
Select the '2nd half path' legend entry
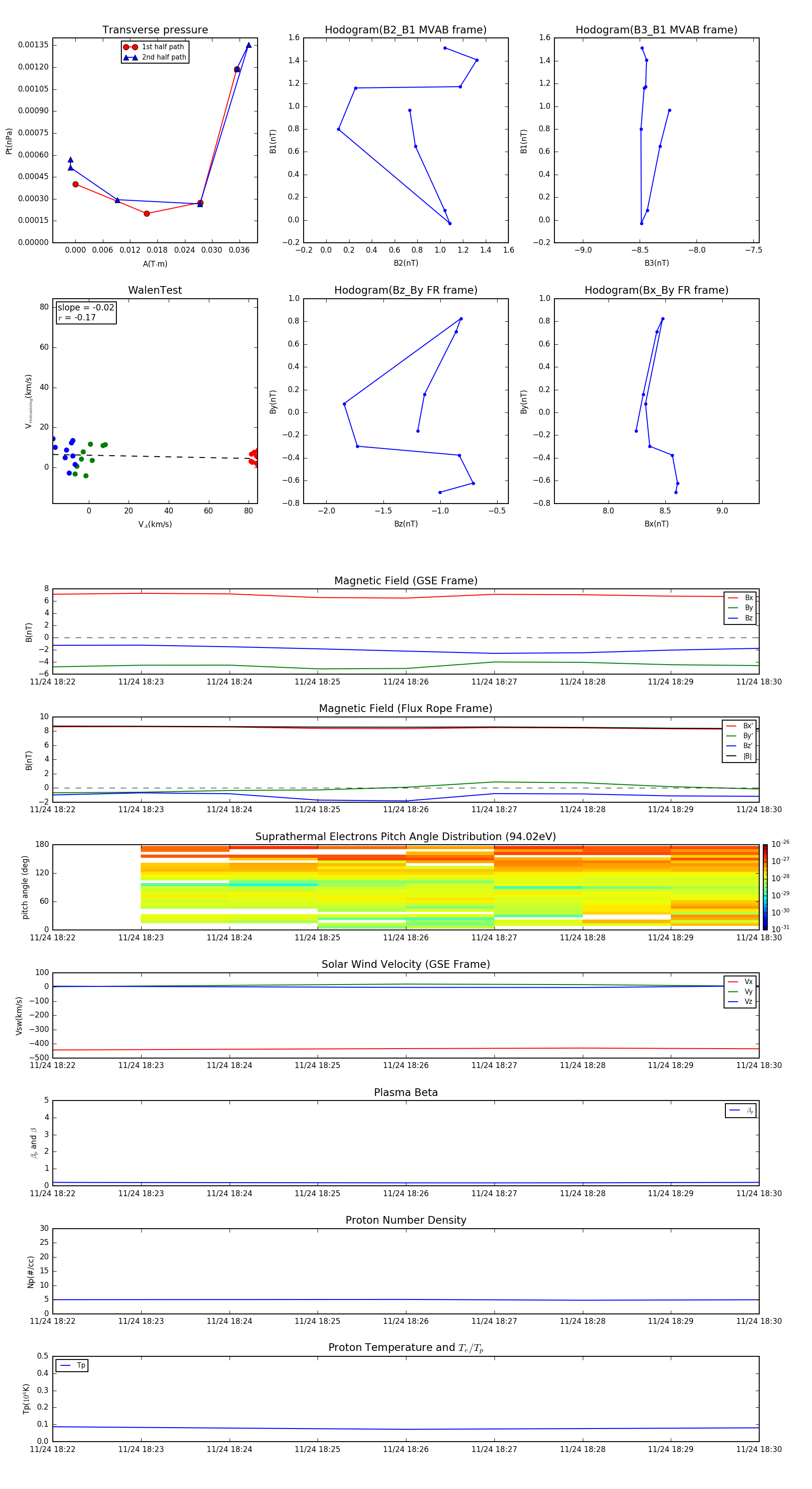154,57
